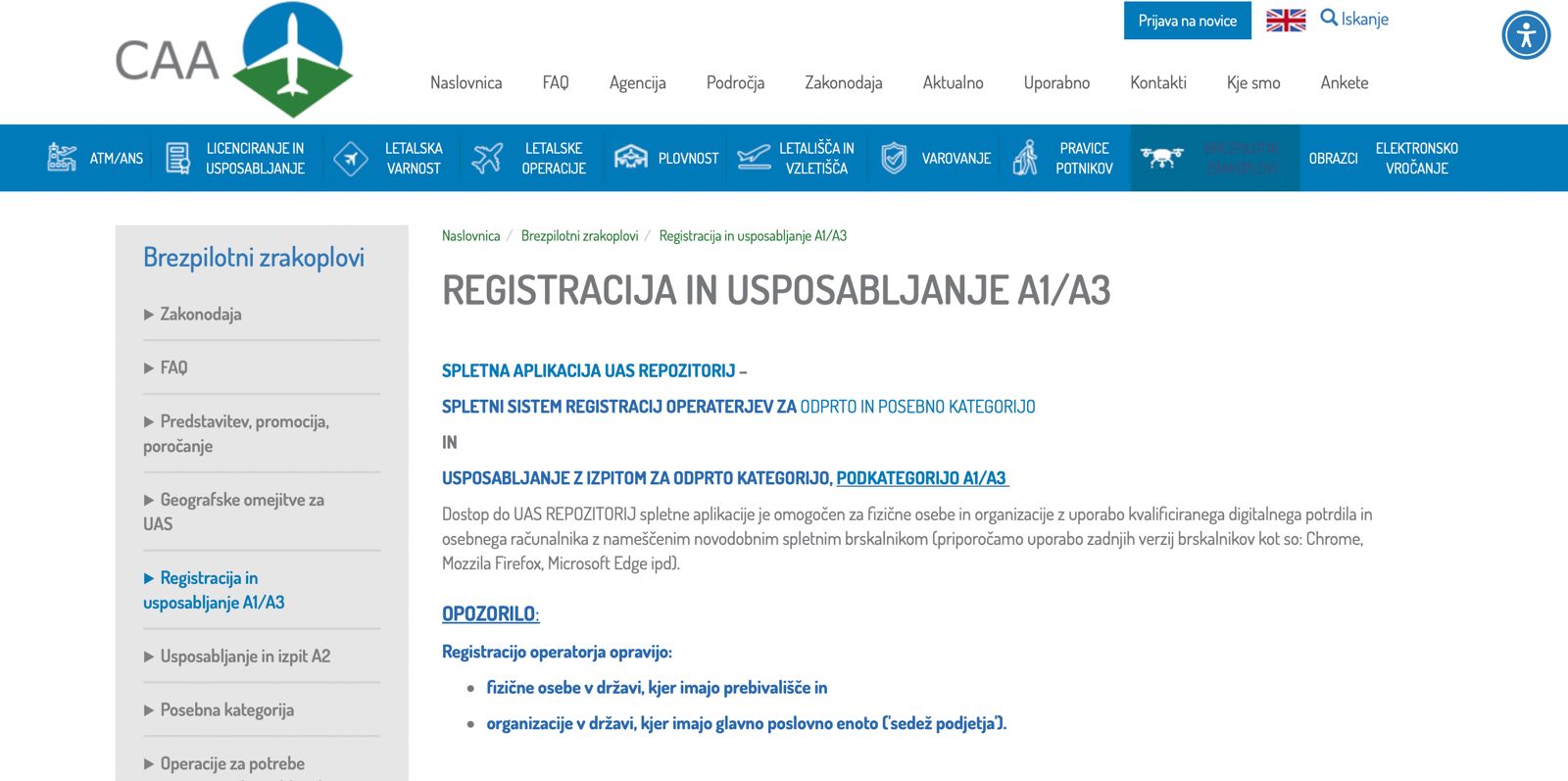This screenshot has height=781, width=1568.
Task: Select the Letalske operacije plane icon
Action: [x=487, y=158]
